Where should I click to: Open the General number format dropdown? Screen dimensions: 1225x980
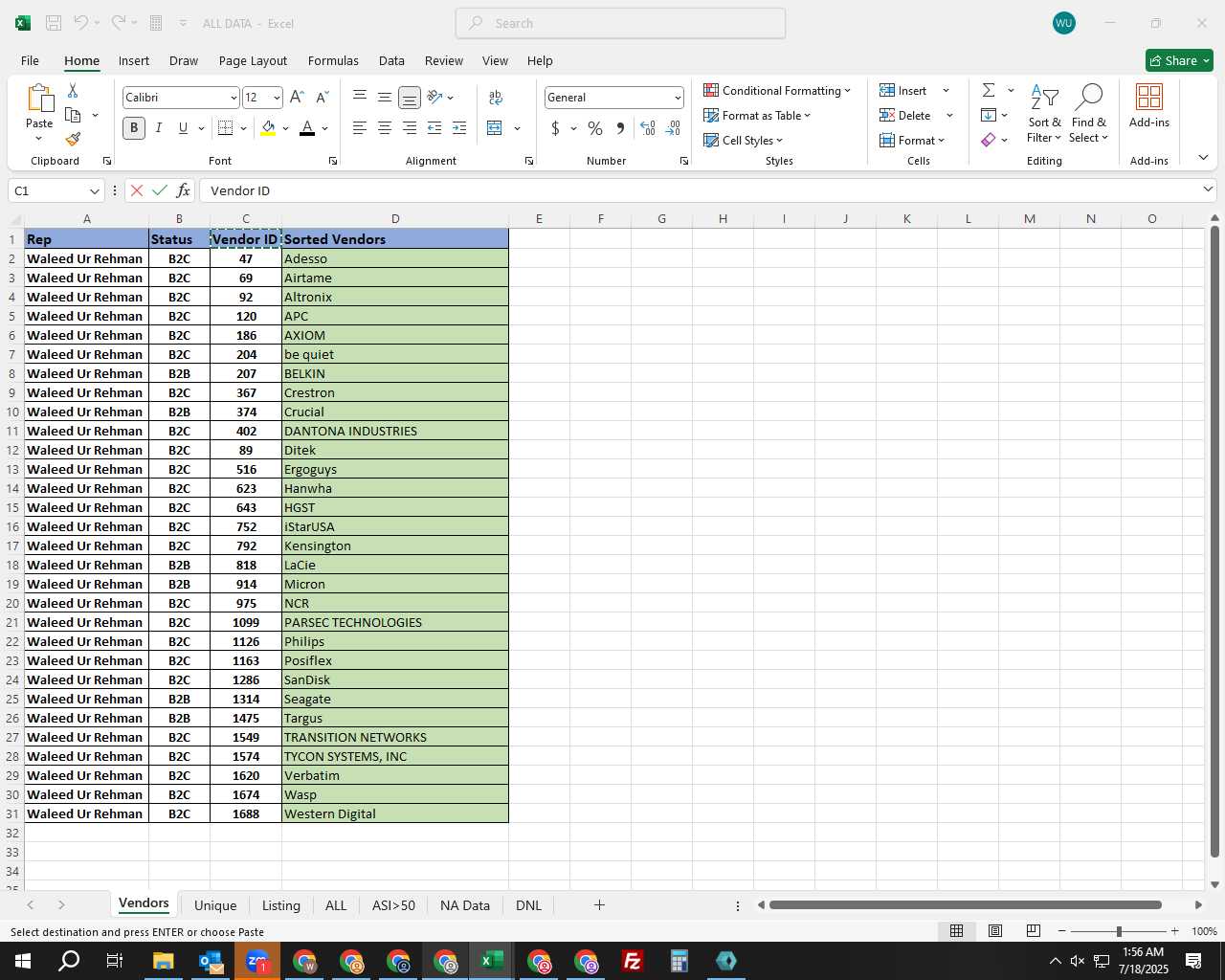[x=678, y=98]
